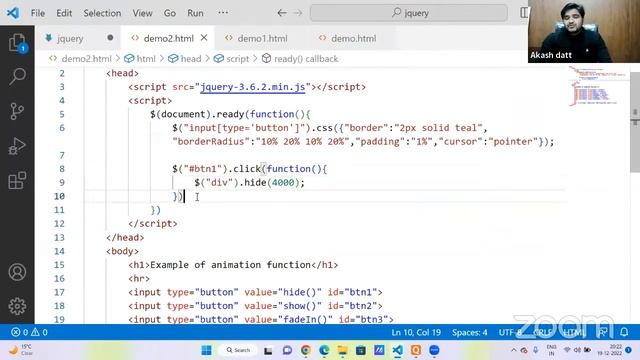Go back with the left arrow
The width and height of the screenshot is (640, 360).
pos(282,13)
